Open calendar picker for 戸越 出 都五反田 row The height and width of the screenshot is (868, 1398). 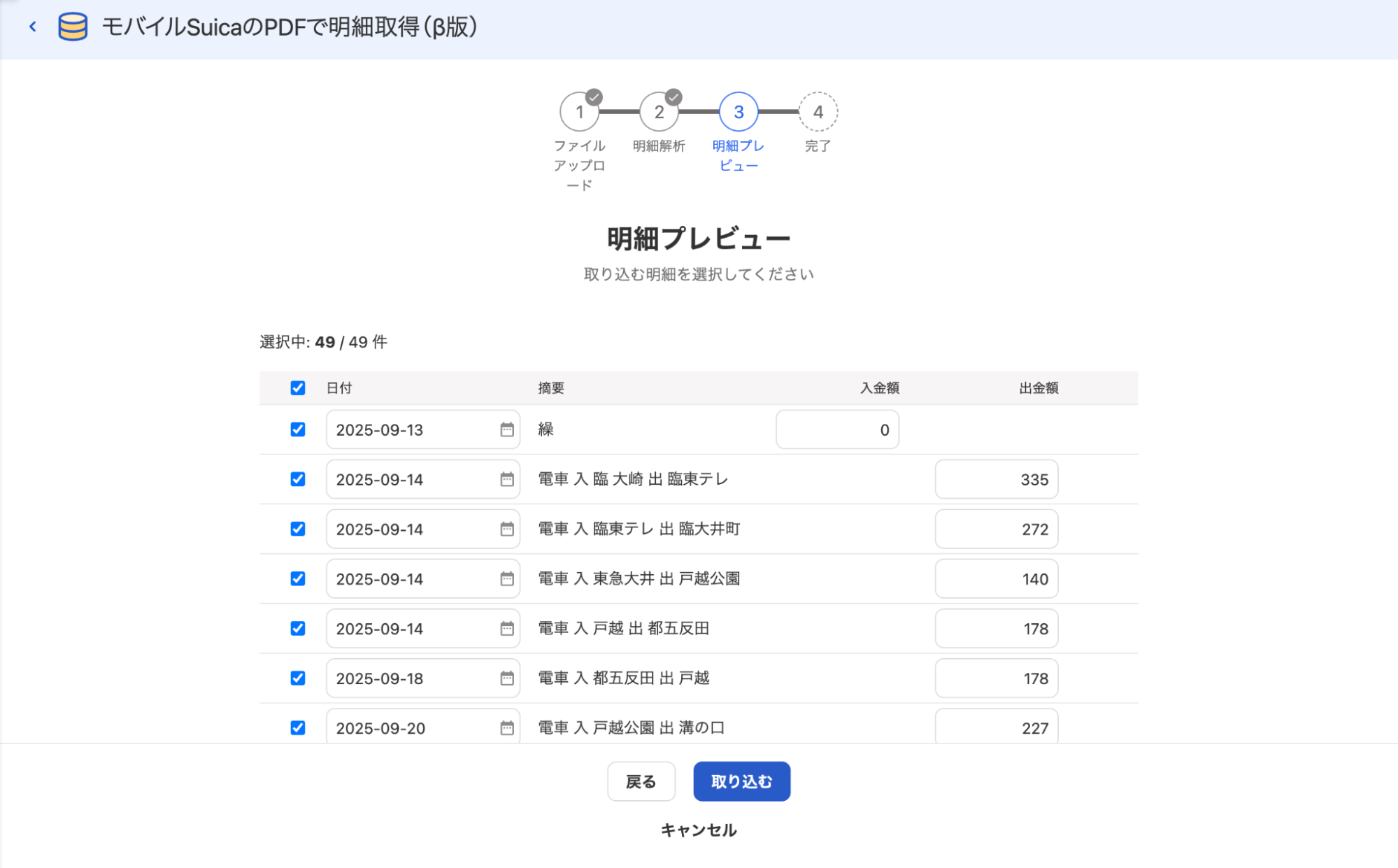(507, 628)
